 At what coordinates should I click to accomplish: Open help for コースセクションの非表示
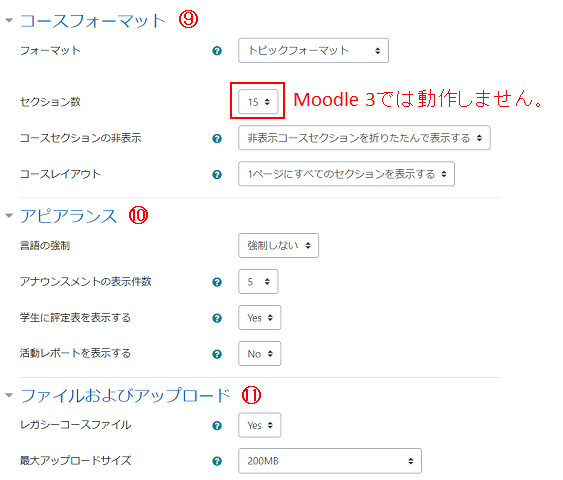click(217, 138)
